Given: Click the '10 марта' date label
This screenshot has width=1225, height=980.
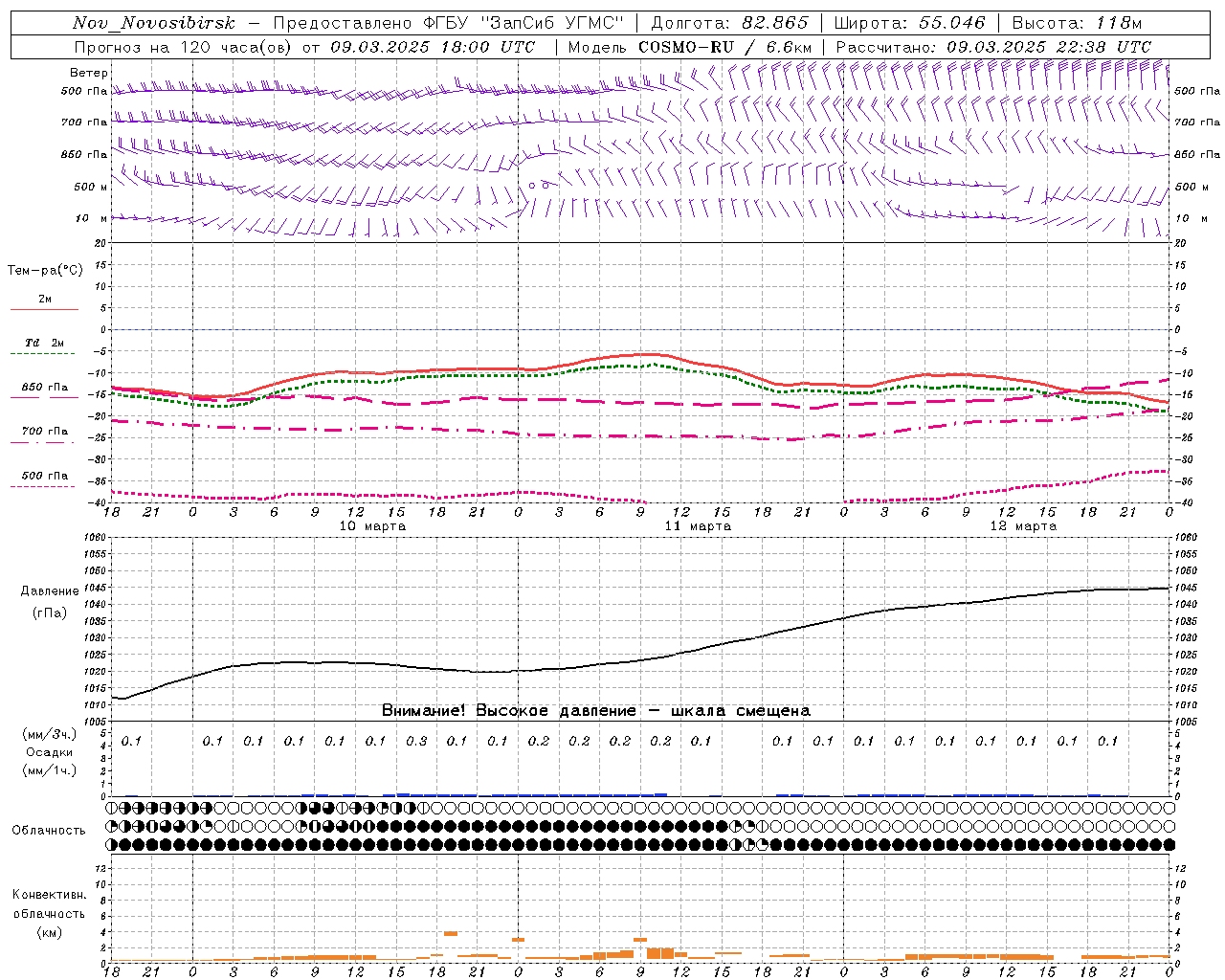Looking at the screenshot, I should [373, 526].
